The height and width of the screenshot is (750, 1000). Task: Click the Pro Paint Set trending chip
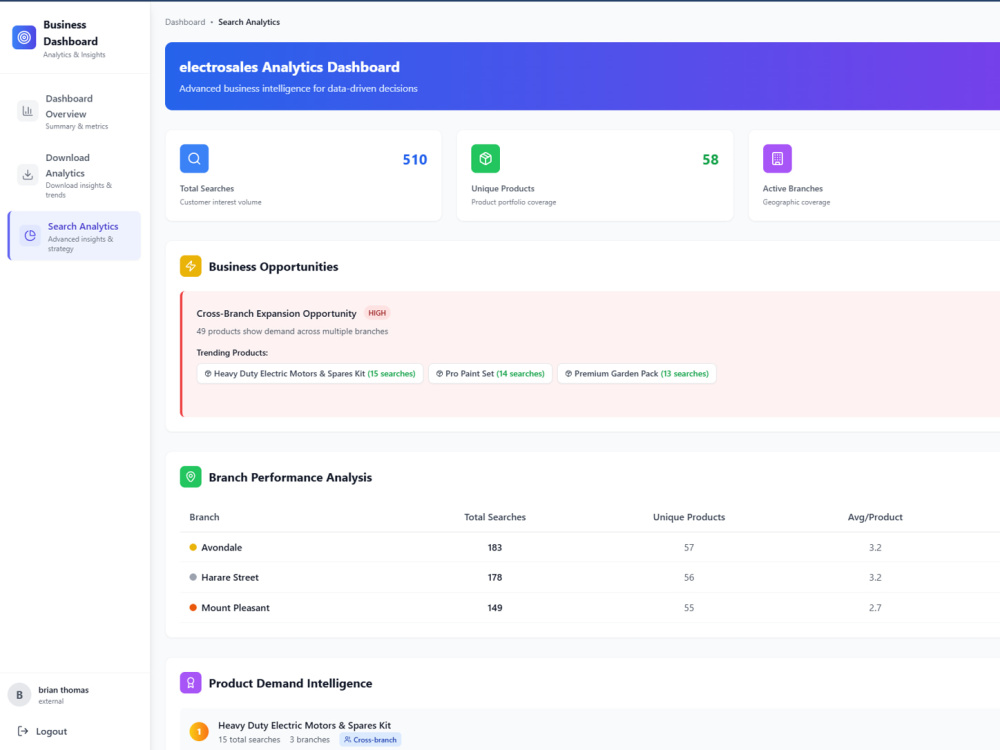click(490, 374)
